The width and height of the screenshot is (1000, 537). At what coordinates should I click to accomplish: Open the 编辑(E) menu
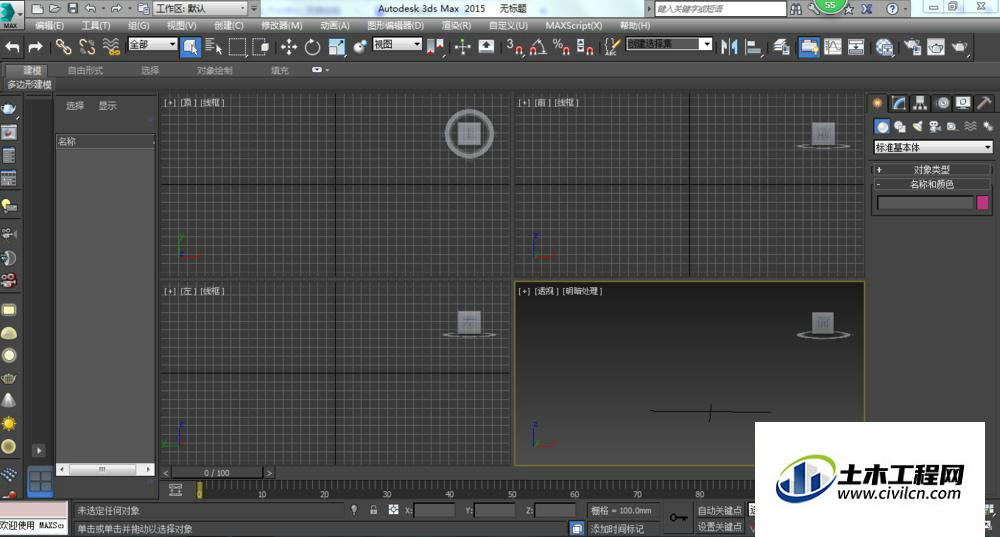[49, 26]
